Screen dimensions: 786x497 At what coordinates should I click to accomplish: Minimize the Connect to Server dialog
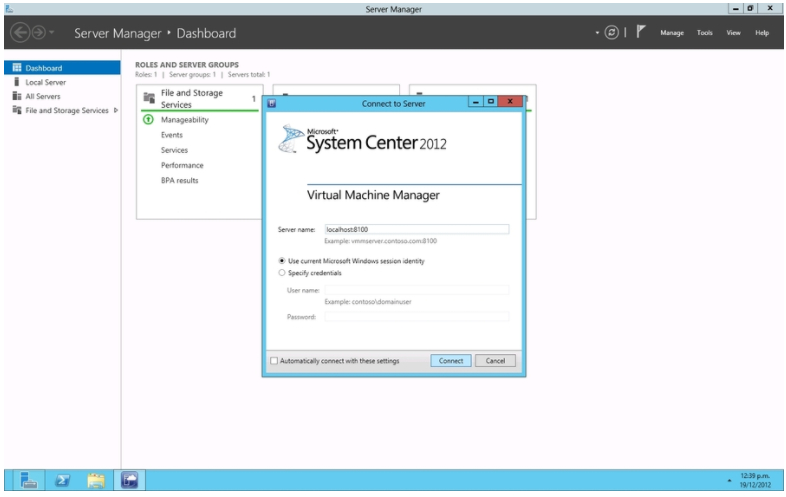point(475,101)
